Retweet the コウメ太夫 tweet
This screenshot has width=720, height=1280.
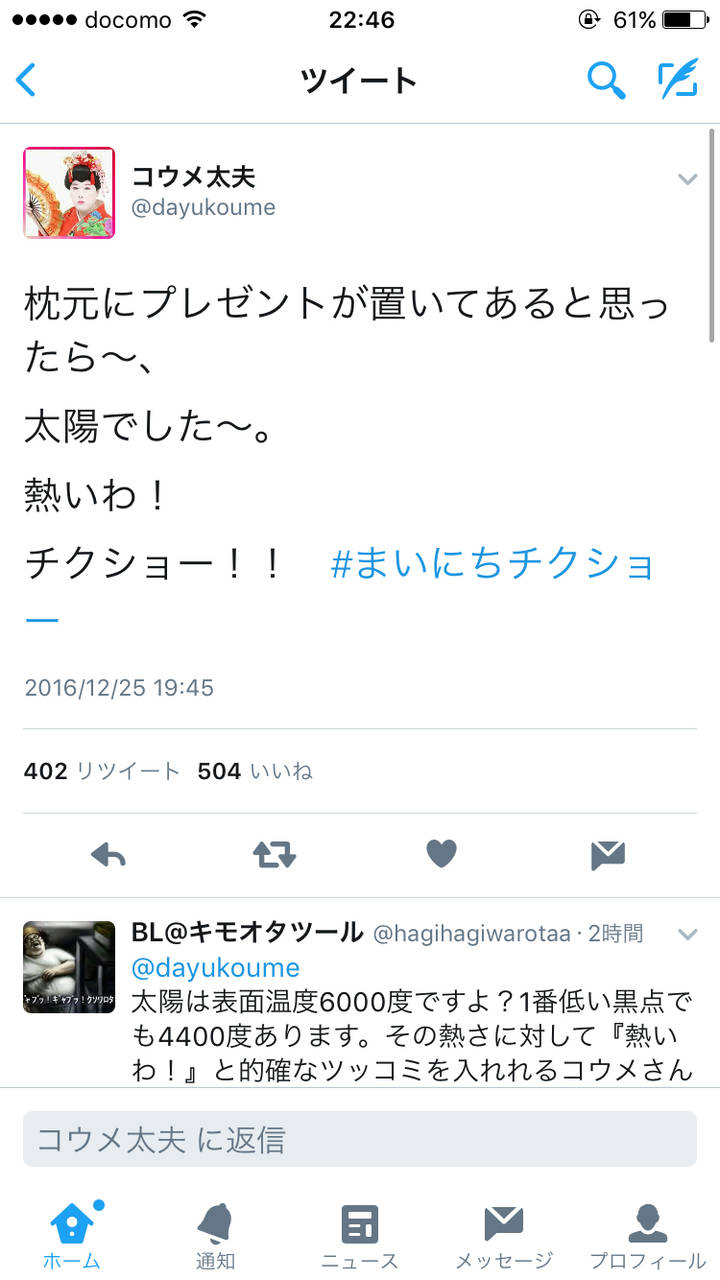click(x=274, y=854)
